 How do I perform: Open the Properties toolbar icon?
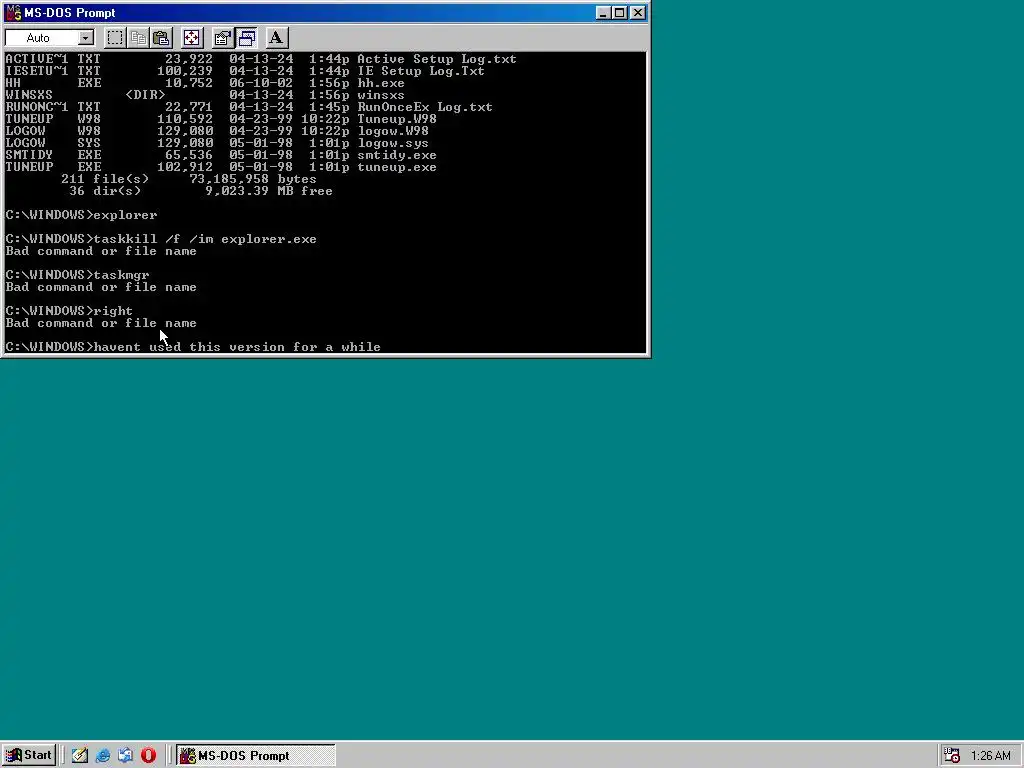(x=223, y=38)
